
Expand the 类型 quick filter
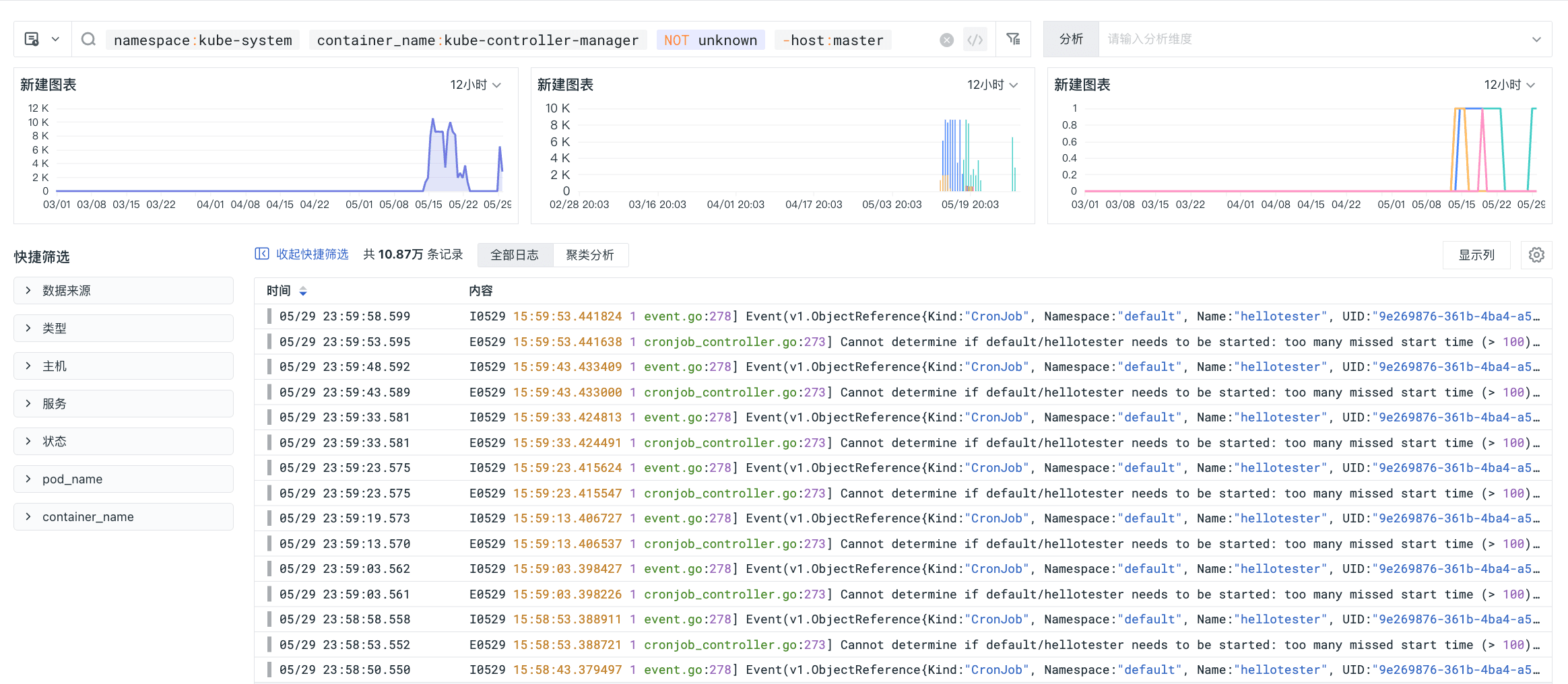point(123,329)
